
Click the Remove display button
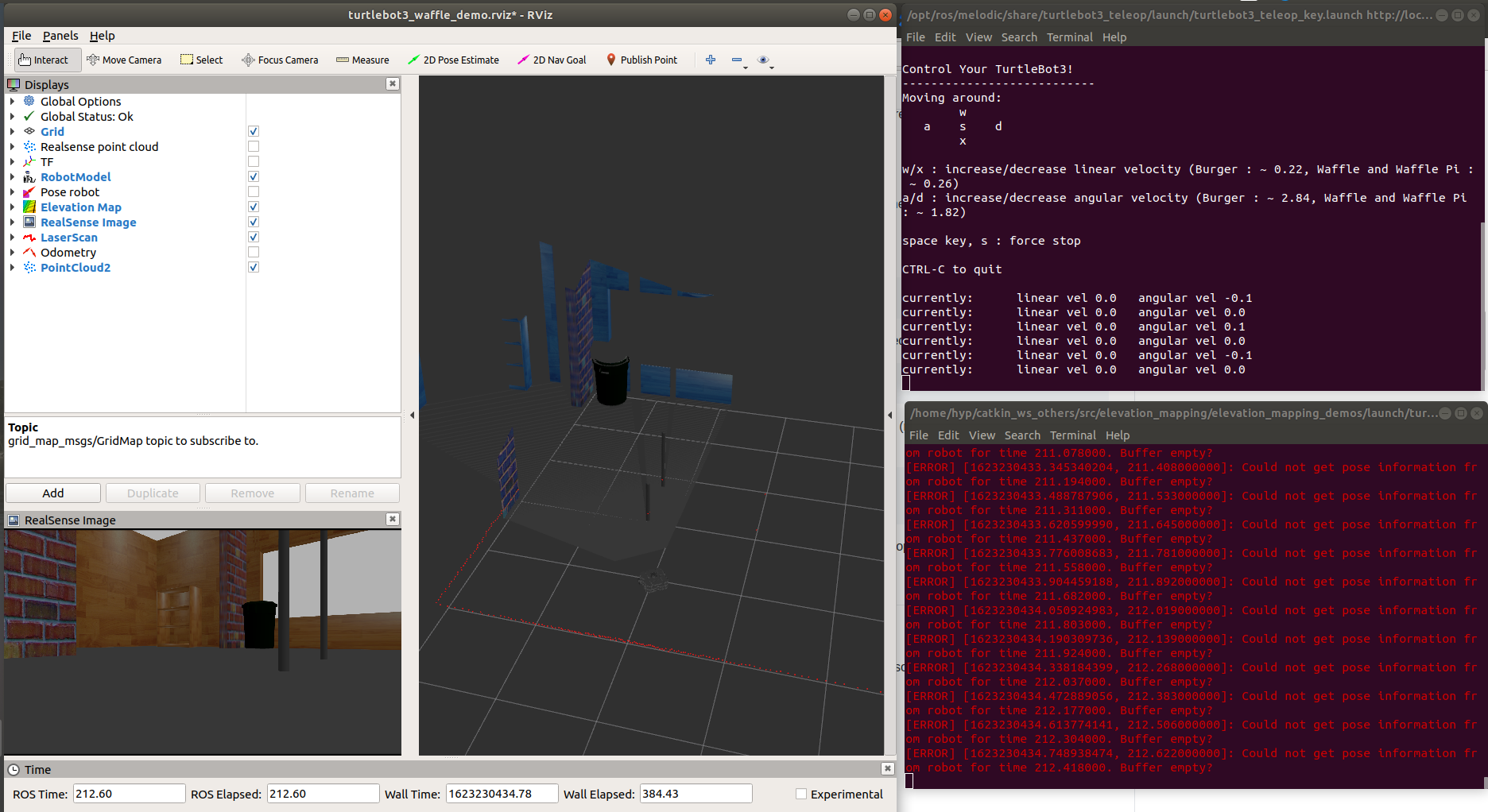[x=252, y=493]
